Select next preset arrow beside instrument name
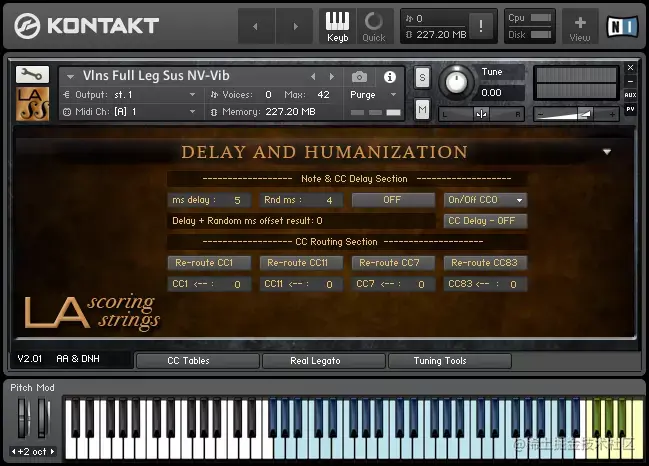This screenshot has height=466, width=649. 332,77
